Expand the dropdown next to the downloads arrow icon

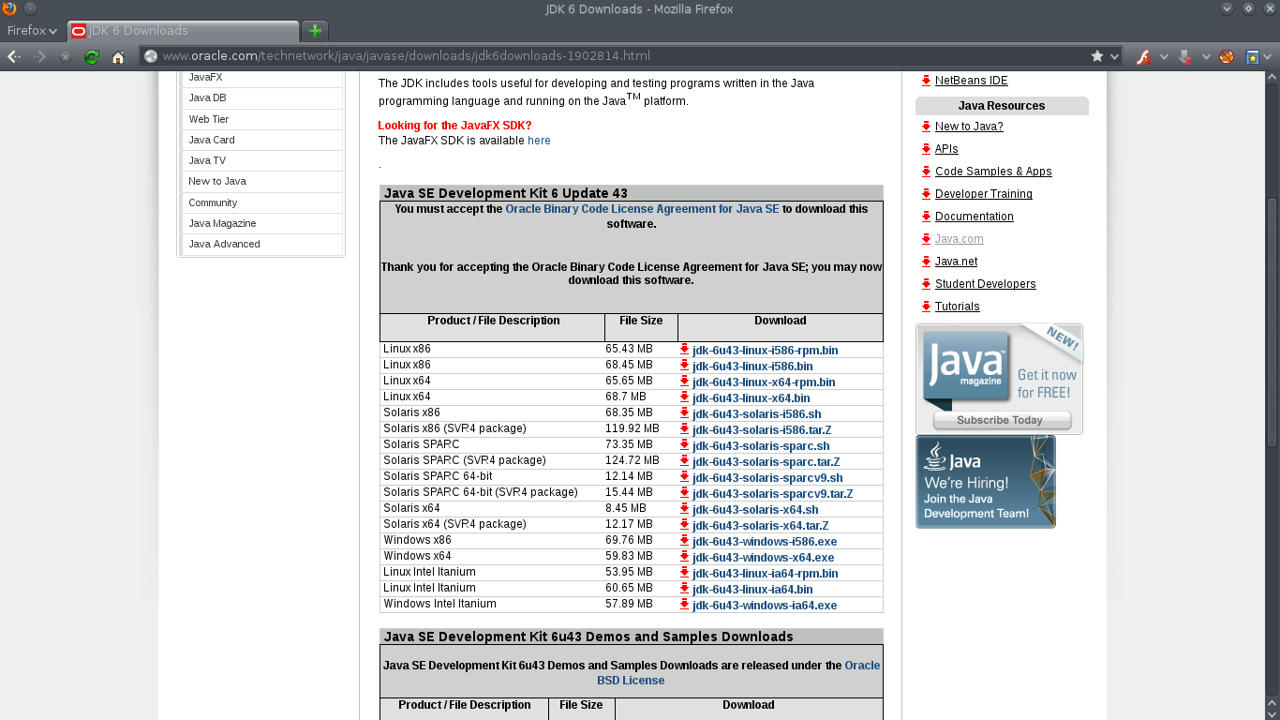(x=1205, y=57)
